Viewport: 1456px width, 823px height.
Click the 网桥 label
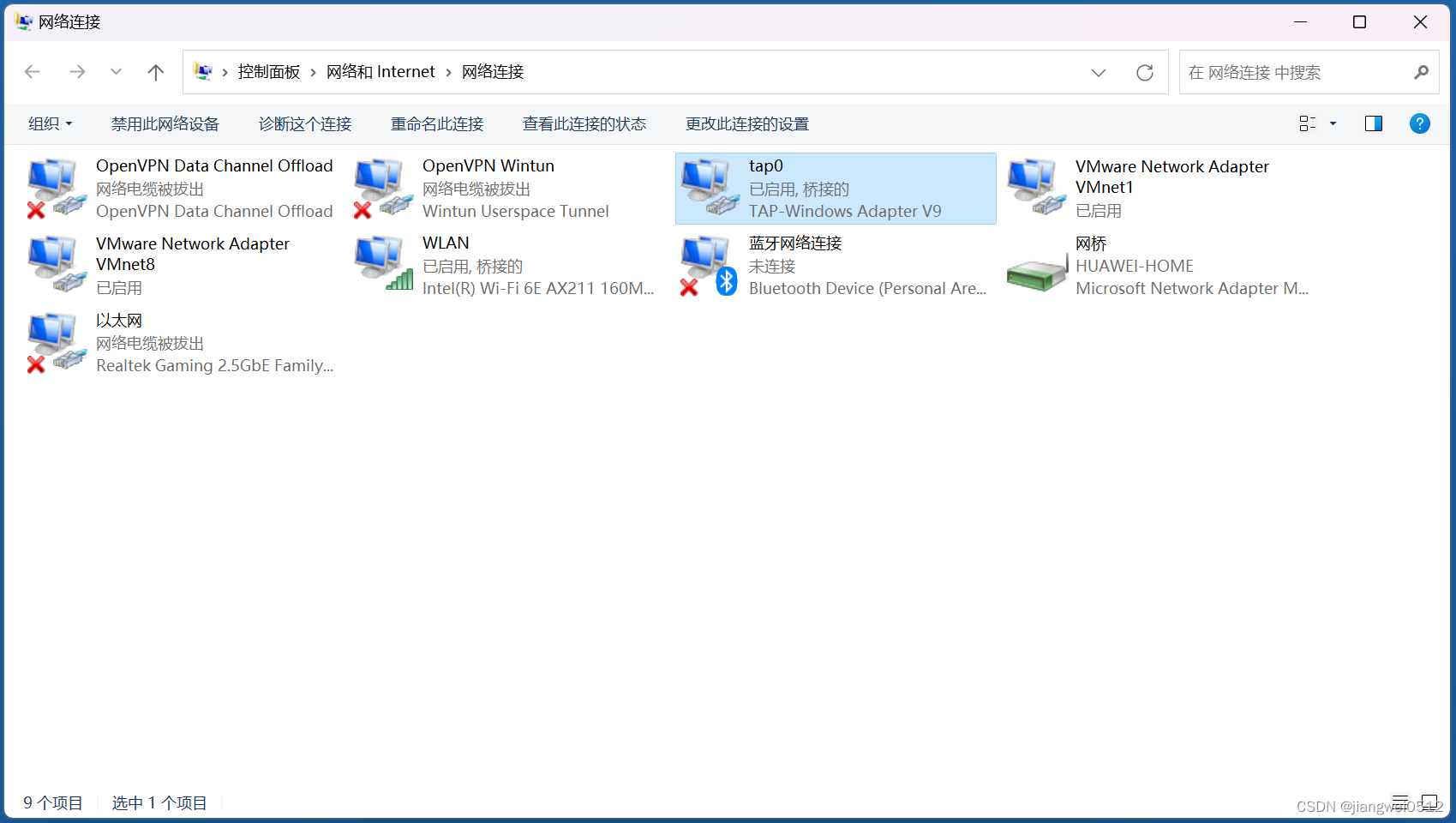pos(1091,243)
